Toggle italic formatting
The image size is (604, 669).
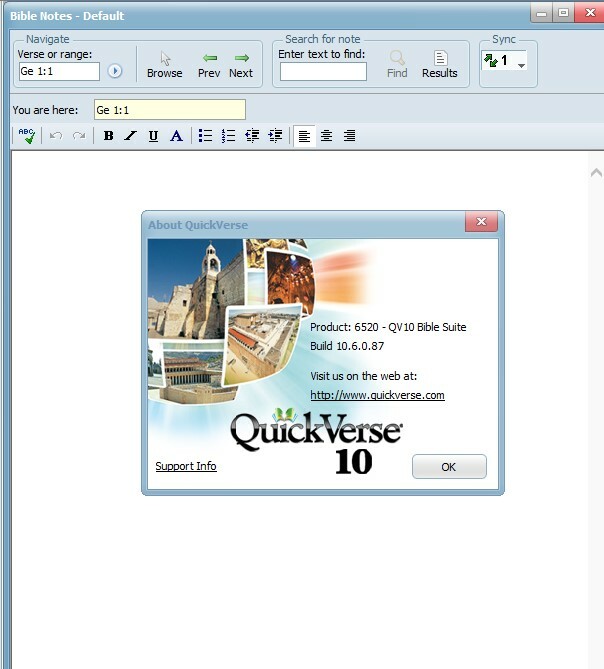[131, 136]
